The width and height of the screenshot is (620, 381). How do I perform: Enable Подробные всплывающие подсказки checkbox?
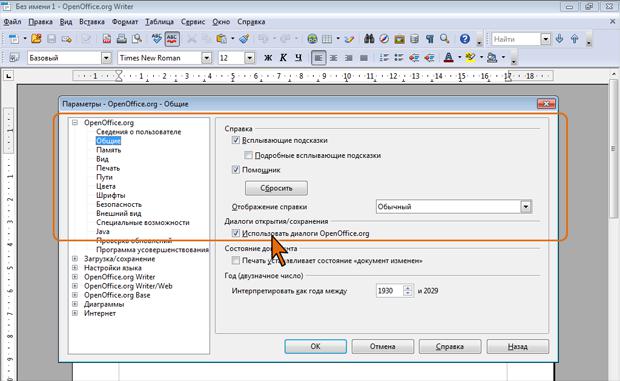248,155
